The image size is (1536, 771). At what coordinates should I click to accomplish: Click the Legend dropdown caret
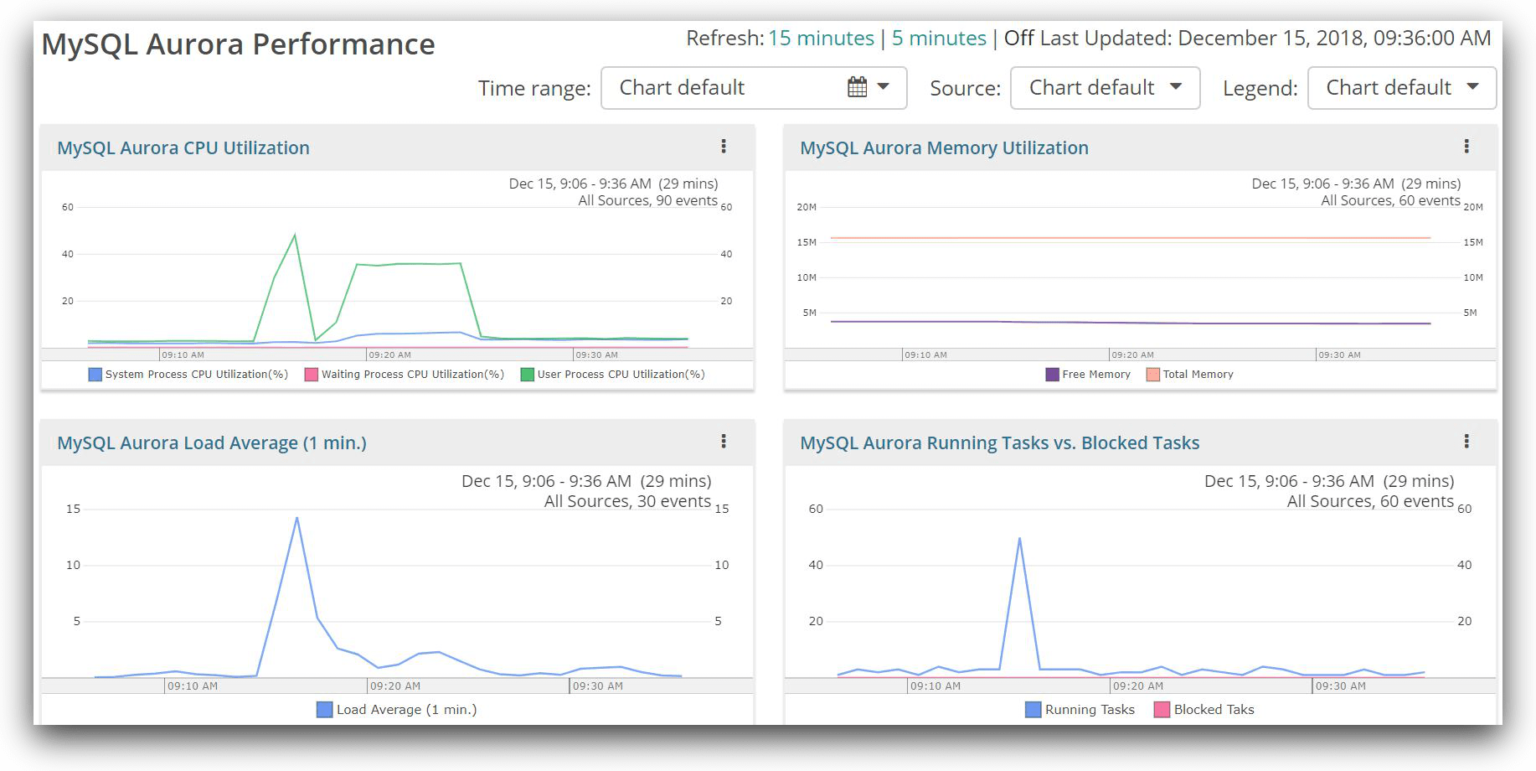1474,87
